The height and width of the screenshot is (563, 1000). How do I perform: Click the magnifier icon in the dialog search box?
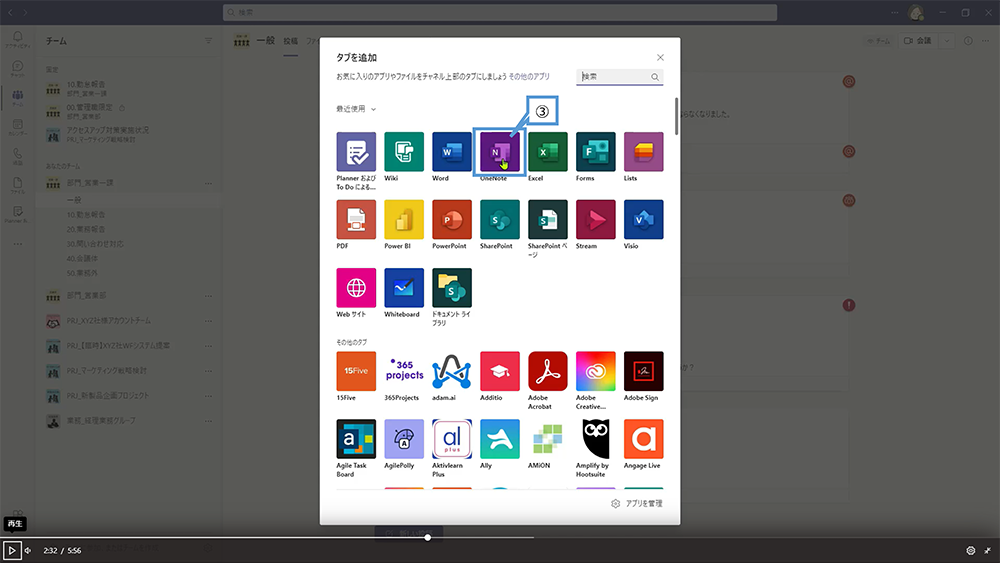click(655, 77)
